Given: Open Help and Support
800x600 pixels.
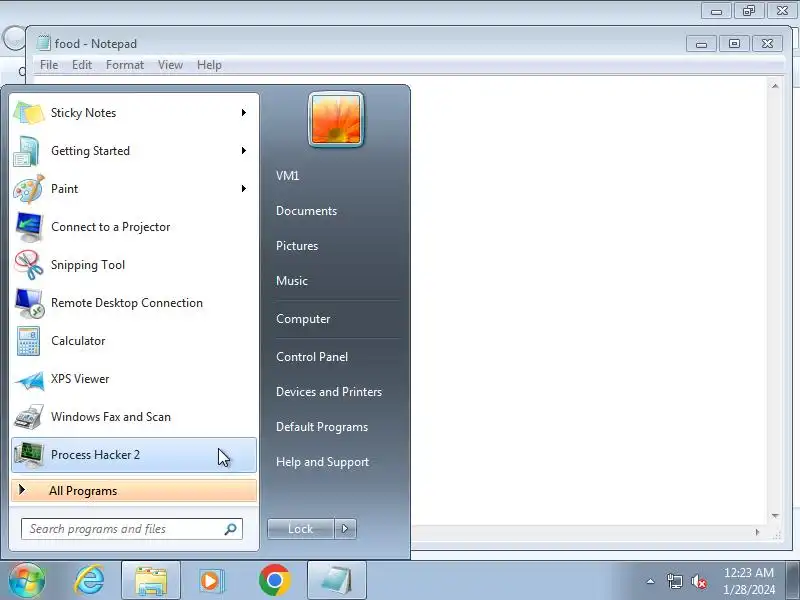Looking at the screenshot, I should pos(322,462).
